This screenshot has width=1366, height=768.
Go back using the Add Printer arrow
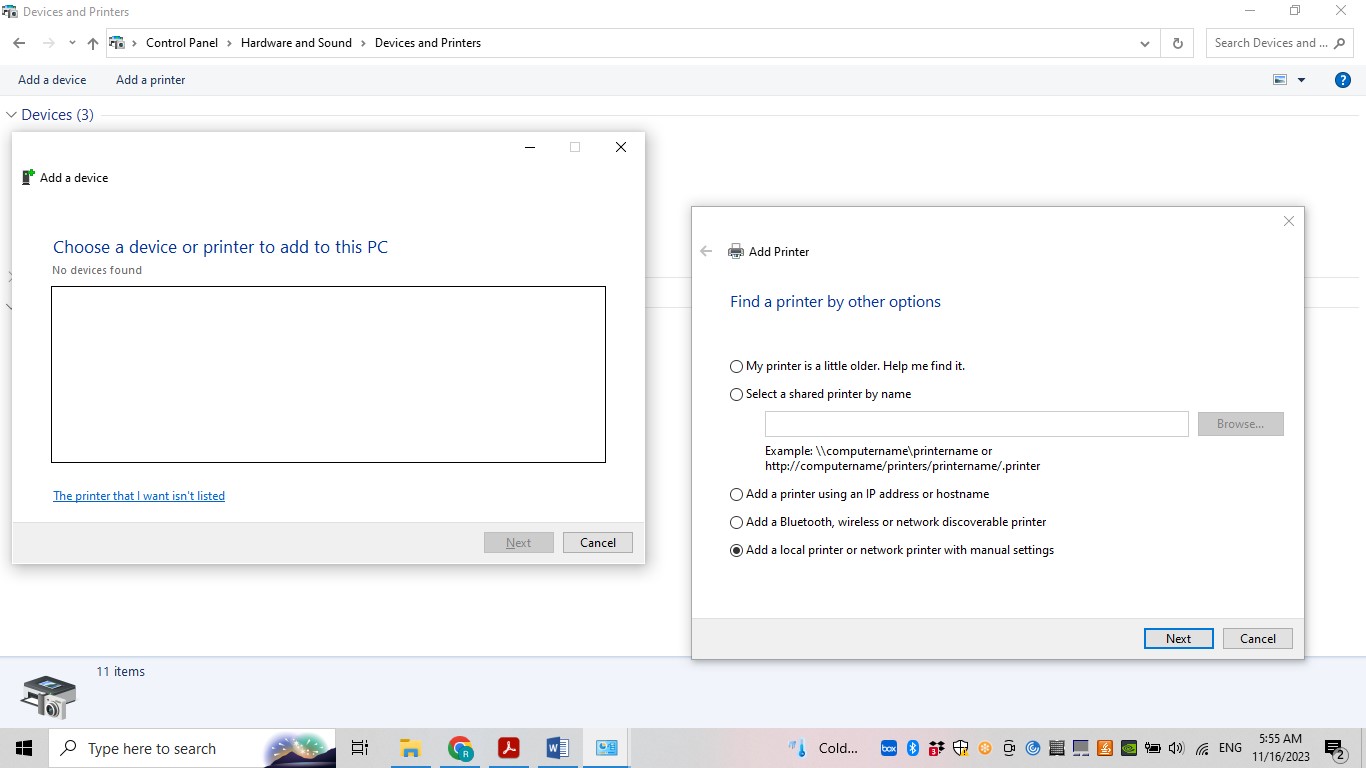(x=706, y=251)
